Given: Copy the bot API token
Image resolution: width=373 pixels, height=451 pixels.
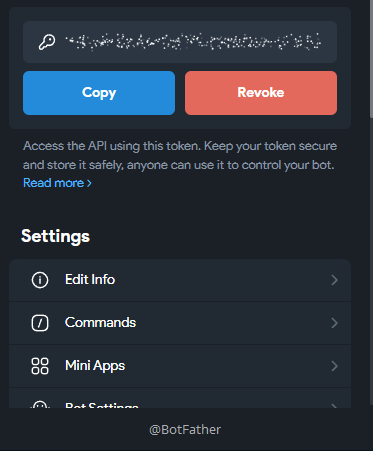Looking at the screenshot, I should pos(99,93).
